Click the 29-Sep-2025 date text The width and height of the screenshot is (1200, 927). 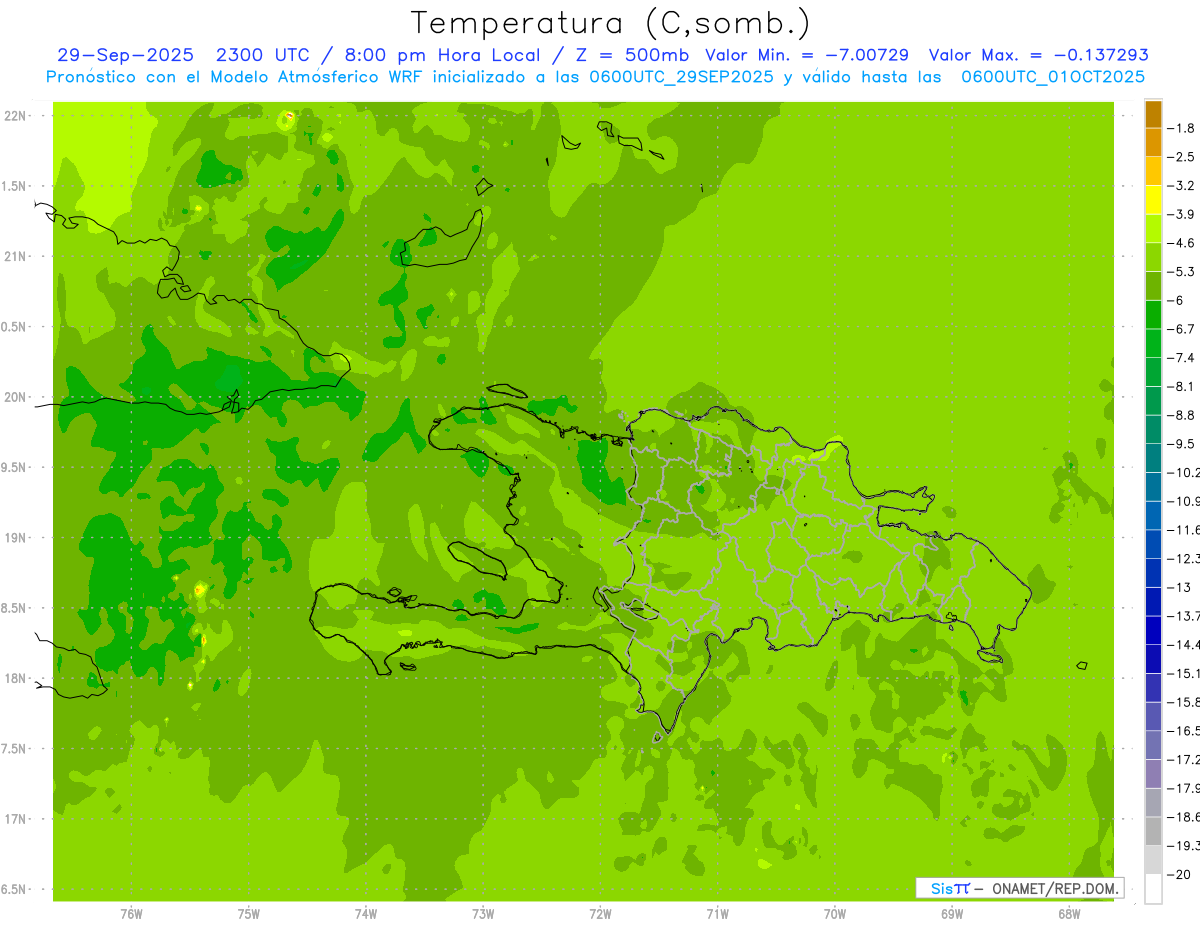[125, 55]
